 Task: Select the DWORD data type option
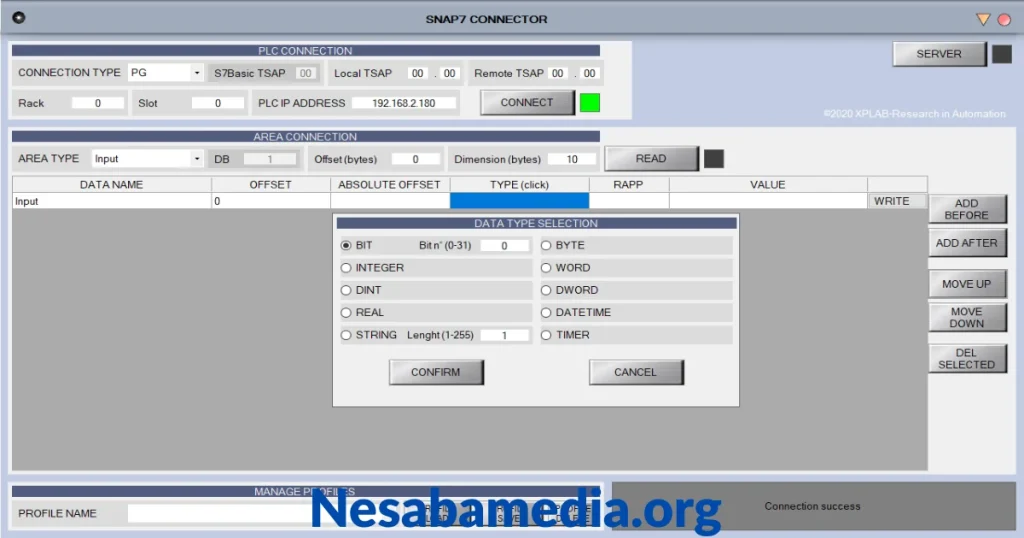[x=546, y=290]
